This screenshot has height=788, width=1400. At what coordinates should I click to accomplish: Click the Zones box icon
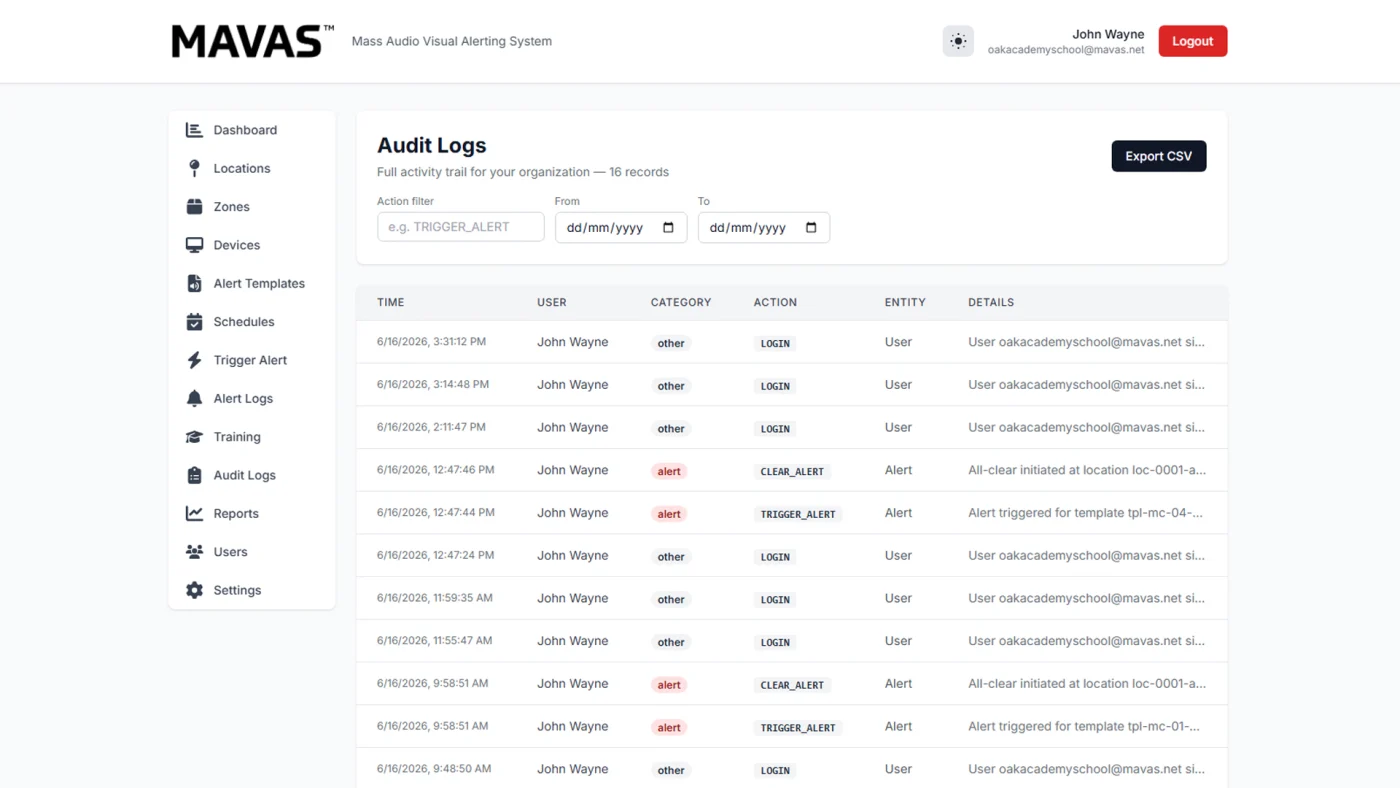click(x=194, y=207)
